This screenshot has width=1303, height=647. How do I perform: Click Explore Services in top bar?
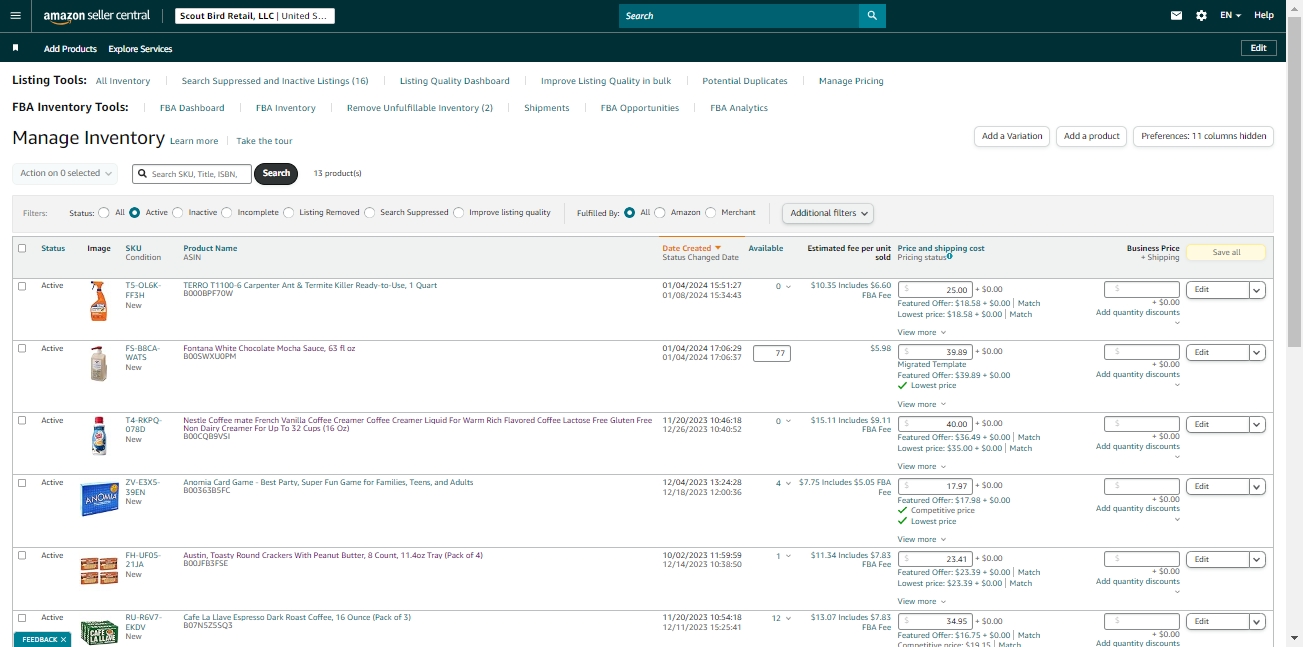pyautogui.click(x=140, y=49)
